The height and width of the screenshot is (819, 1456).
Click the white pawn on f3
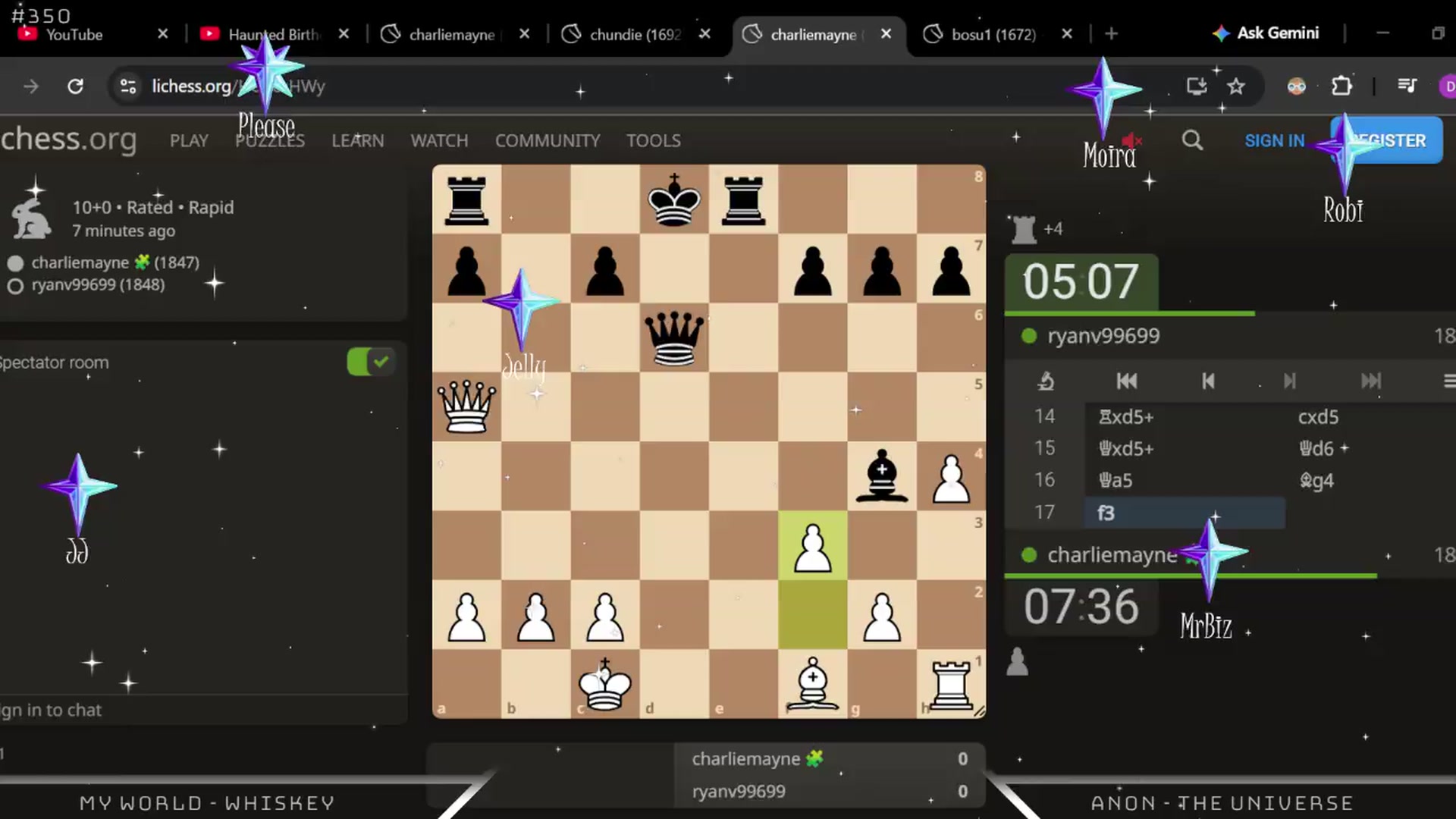pyautogui.click(x=813, y=546)
